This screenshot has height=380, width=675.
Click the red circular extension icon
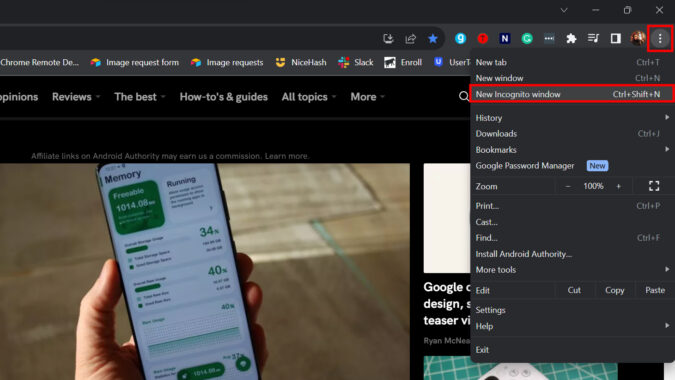coord(483,38)
